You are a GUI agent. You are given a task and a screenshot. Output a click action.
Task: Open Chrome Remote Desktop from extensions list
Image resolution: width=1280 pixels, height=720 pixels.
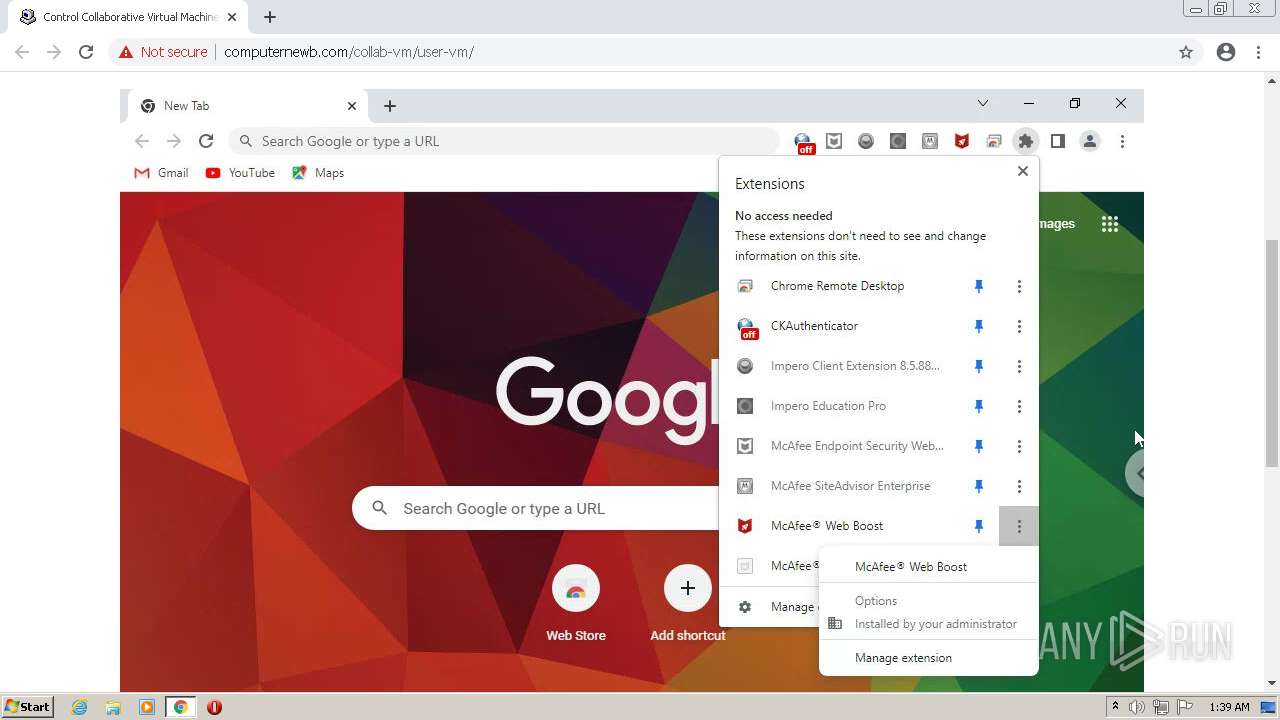click(837, 286)
